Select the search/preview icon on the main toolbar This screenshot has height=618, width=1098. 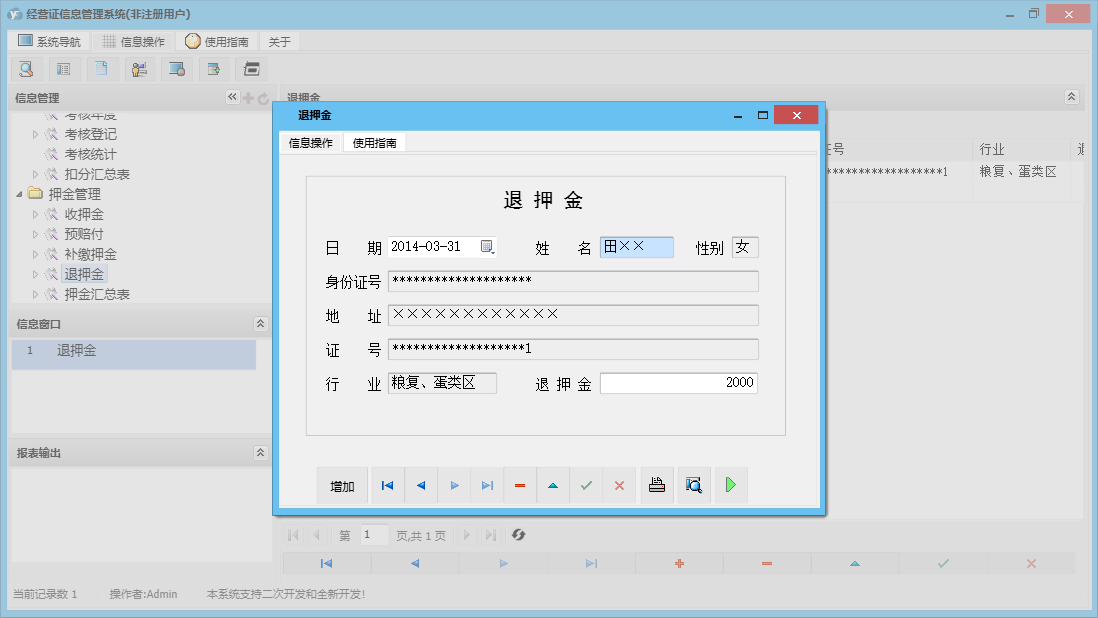[x=27, y=68]
